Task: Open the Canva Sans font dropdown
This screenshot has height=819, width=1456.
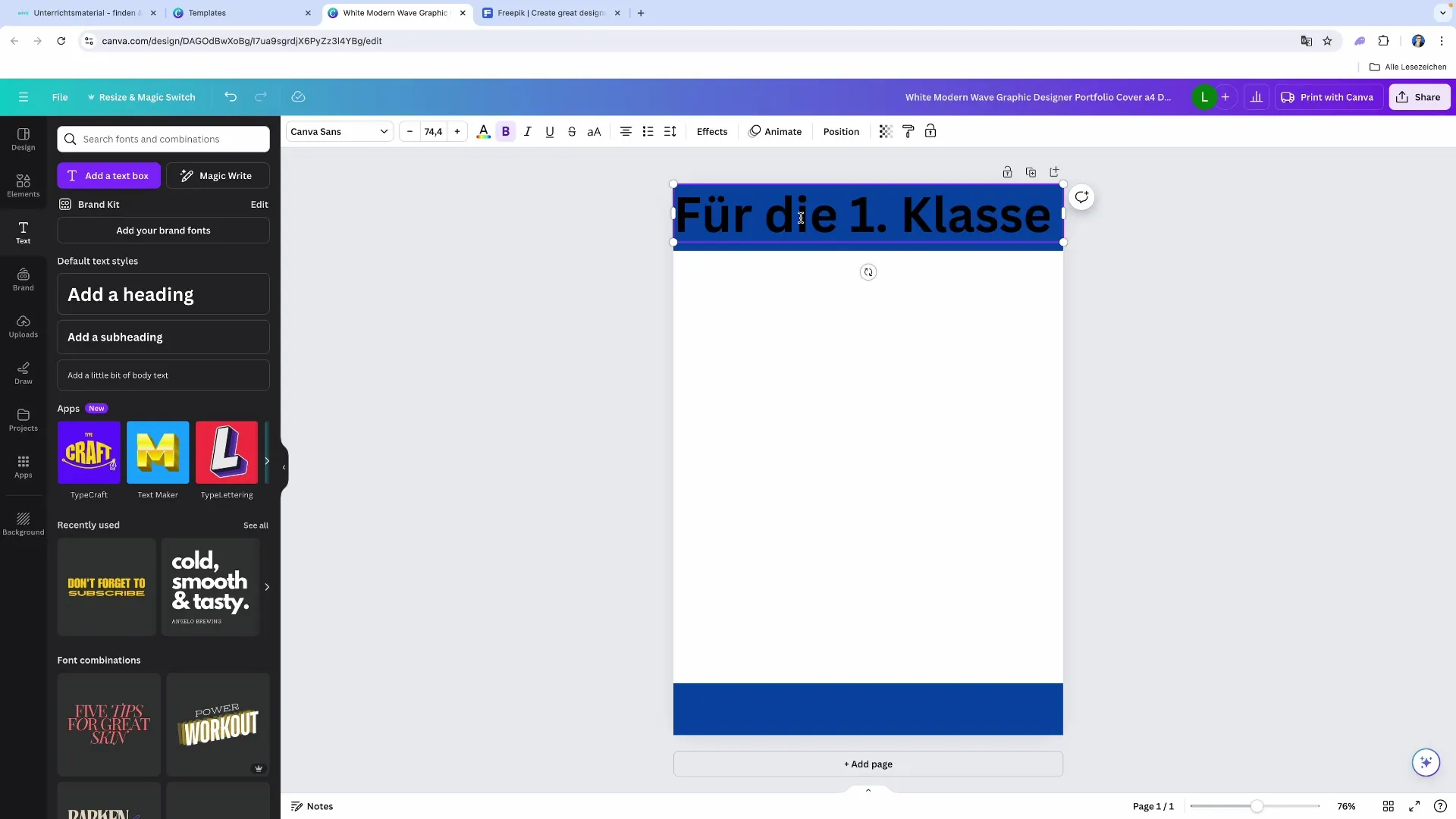Action: pos(338,131)
